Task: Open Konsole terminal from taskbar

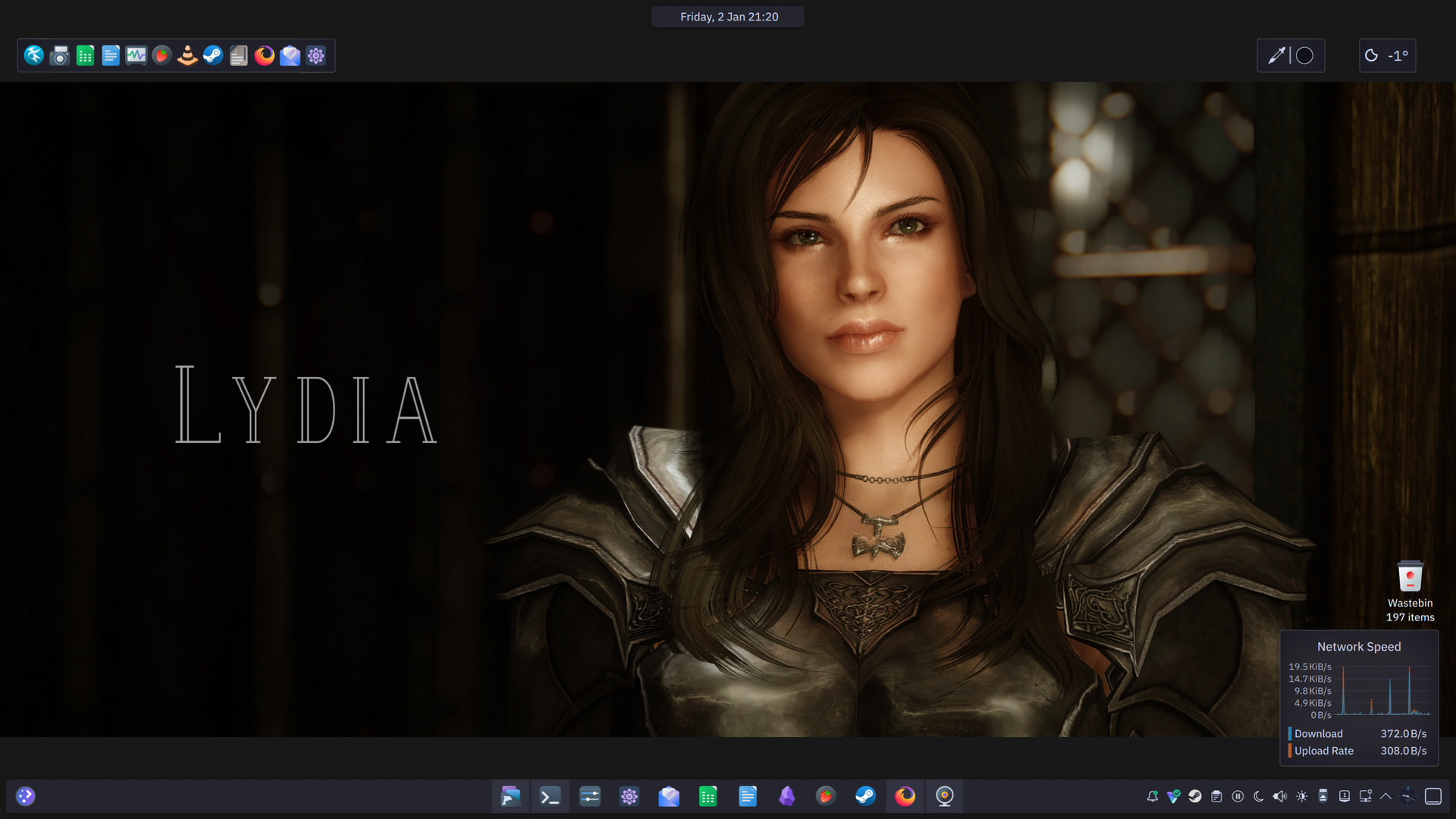Action: pos(550,796)
